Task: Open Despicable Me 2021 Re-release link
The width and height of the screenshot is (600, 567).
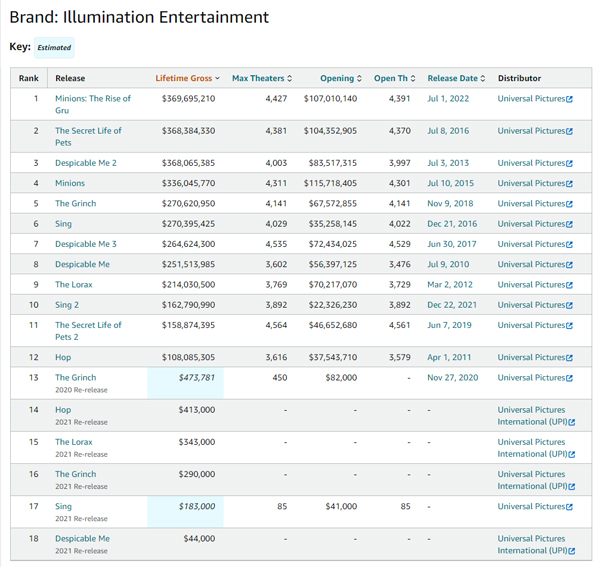Action: click(x=82, y=538)
